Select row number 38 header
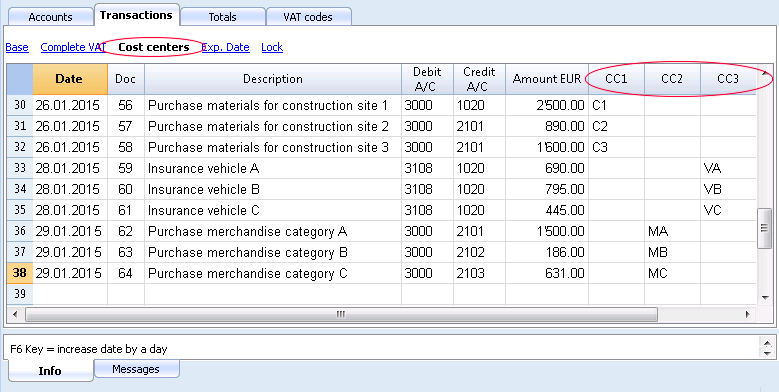 tap(20, 273)
